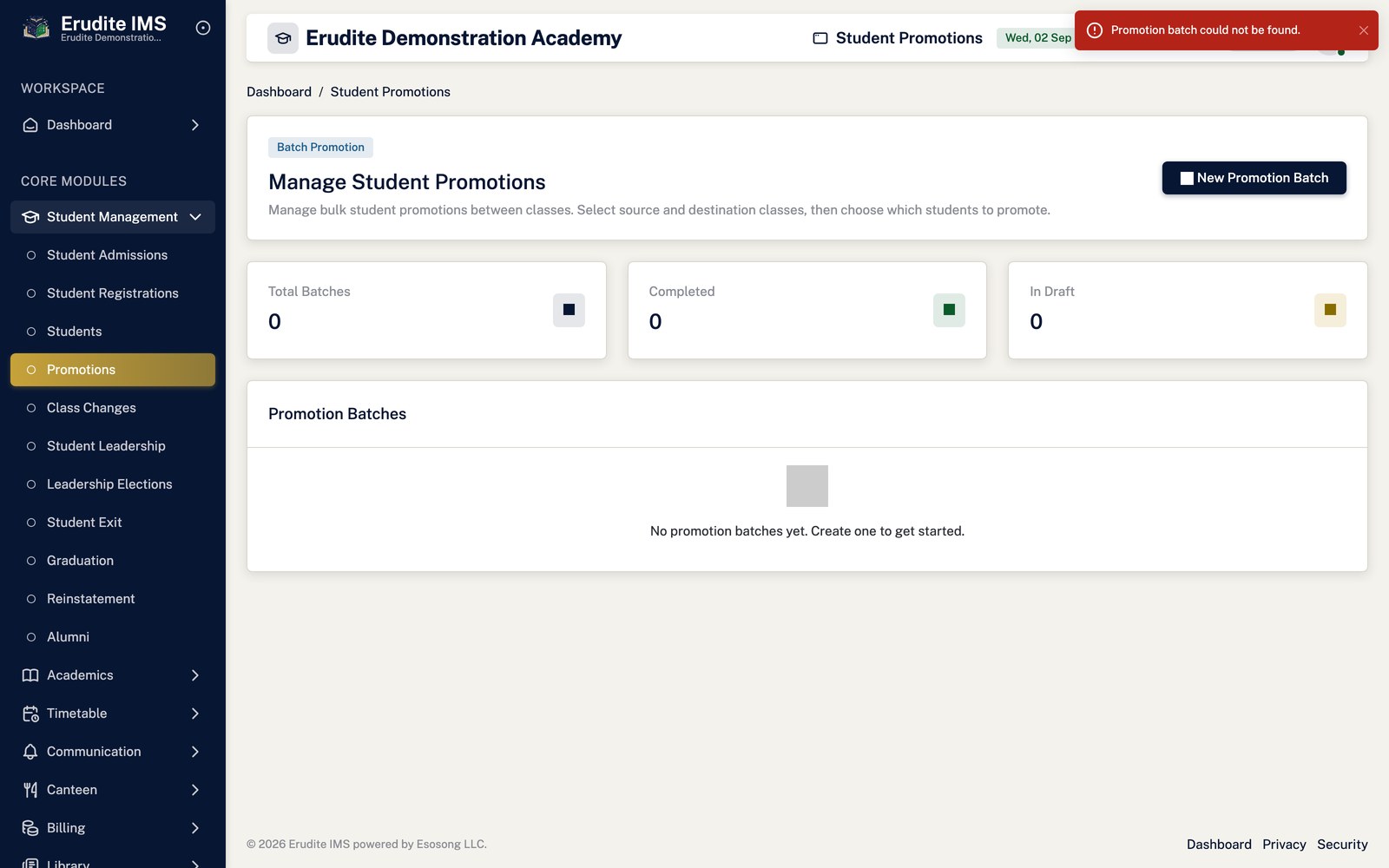The width and height of the screenshot is (1389, 868).
Task: Click the Billing coins icon
Action: 30,828
